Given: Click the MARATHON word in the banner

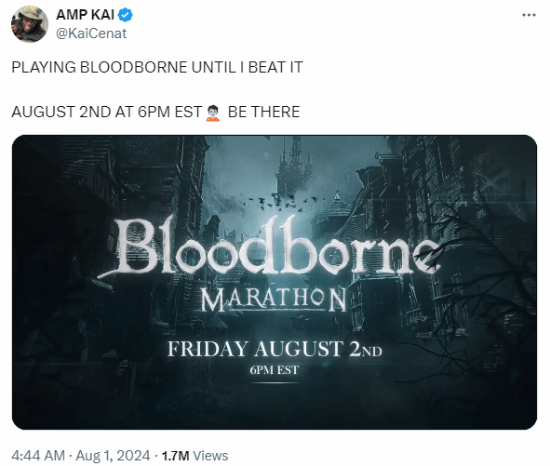Looking at the screenshot, I should [x=274, y=300].
